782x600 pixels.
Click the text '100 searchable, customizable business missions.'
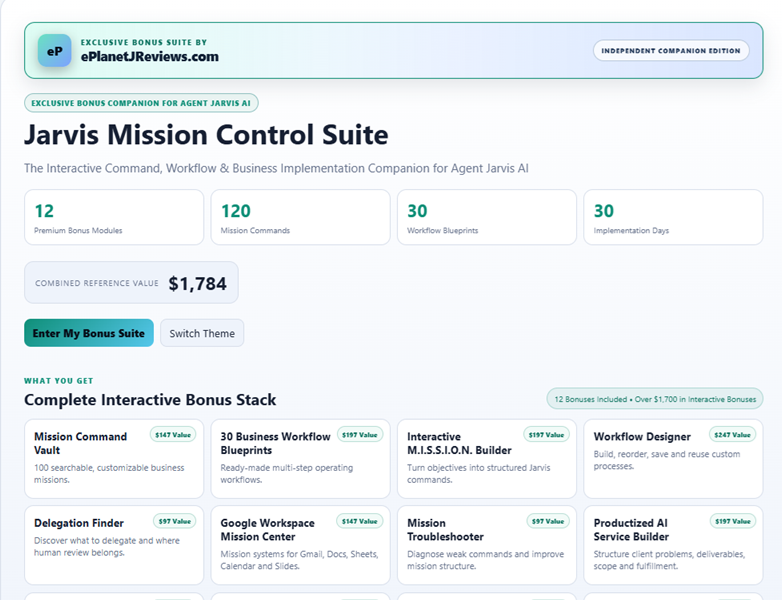pyautogui.click(x=109, y=473)
